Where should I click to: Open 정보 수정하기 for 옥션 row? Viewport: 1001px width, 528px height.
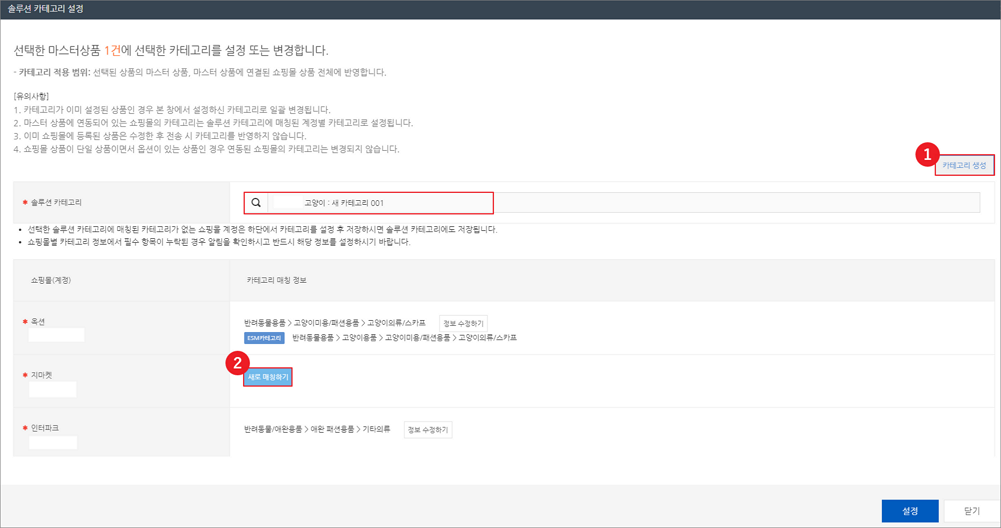(463, 324)
